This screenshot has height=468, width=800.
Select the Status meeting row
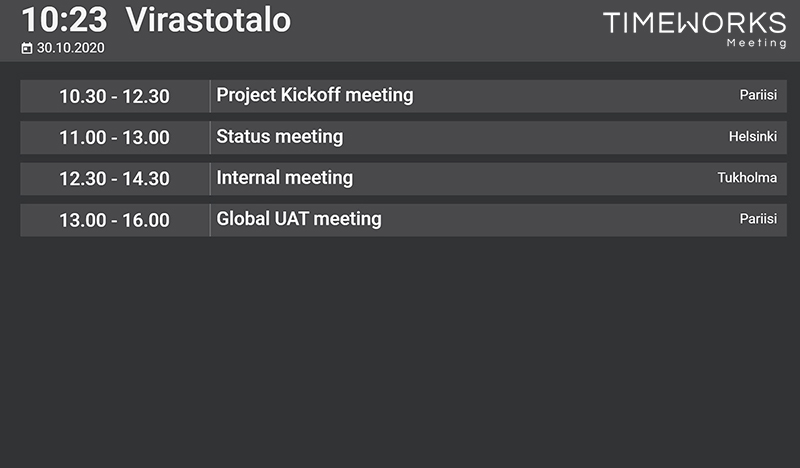click(x=404, y=137)
